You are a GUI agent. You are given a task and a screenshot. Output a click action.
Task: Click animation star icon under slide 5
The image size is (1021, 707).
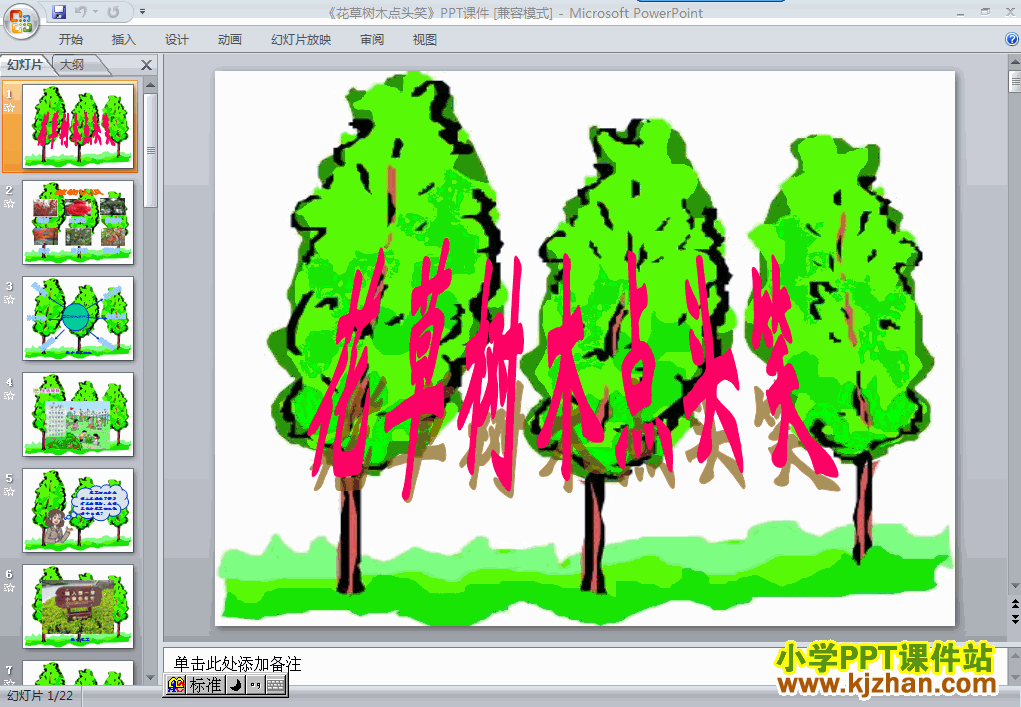pos(9,492)
